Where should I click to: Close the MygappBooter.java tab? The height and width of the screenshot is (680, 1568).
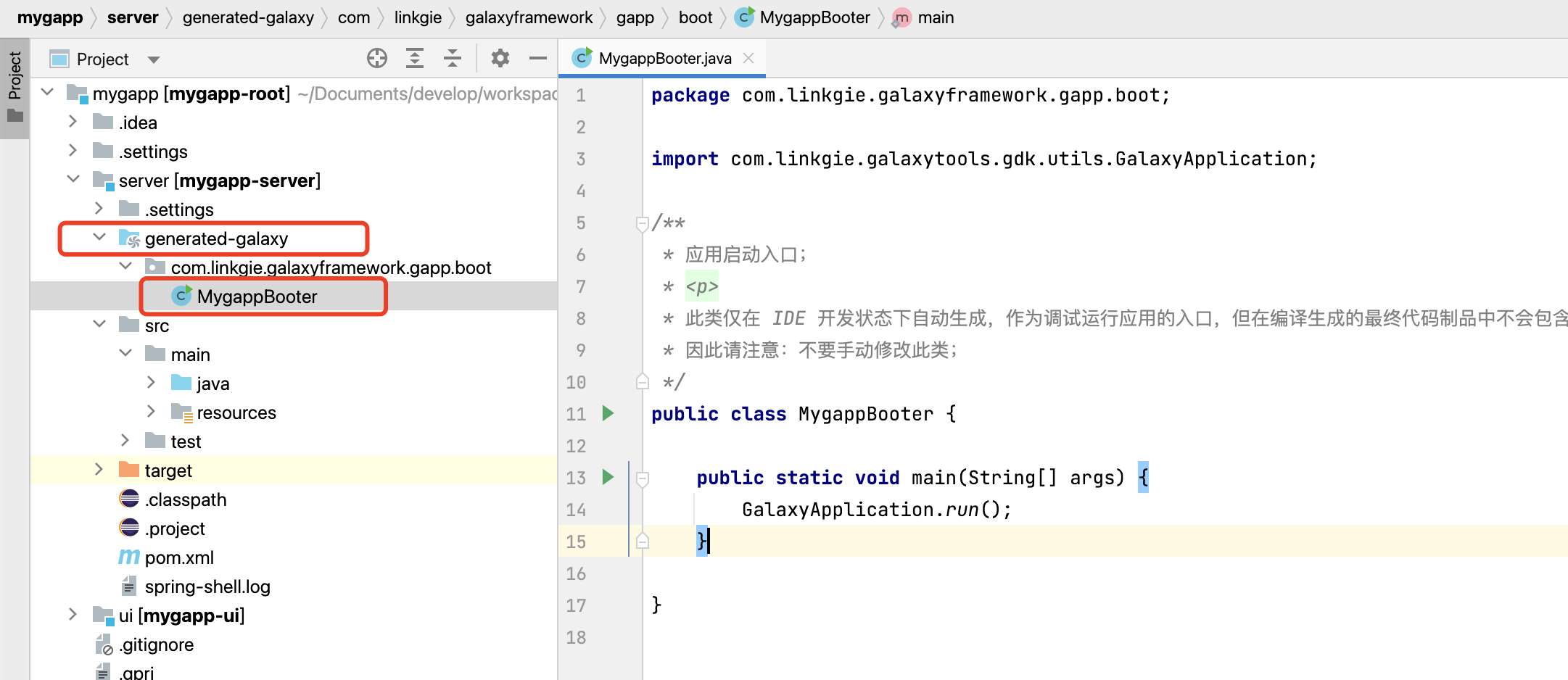pyautogui.click(x=749, y=58)
